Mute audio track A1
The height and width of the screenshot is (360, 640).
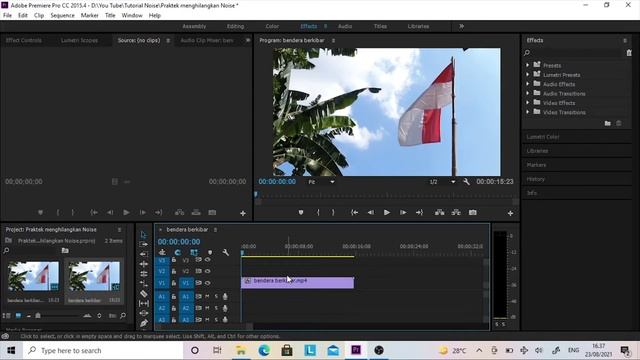pyautogui.click(x=207, y=297)
